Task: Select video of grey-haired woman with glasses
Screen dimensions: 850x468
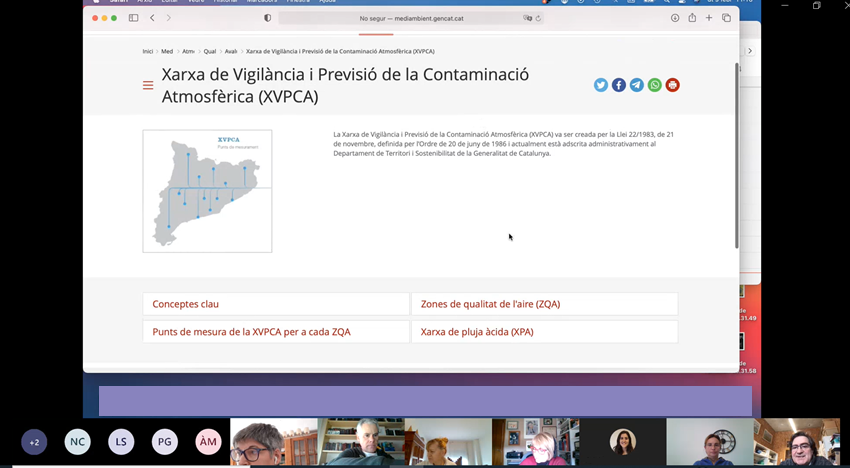Action: [x=274, y=442]
